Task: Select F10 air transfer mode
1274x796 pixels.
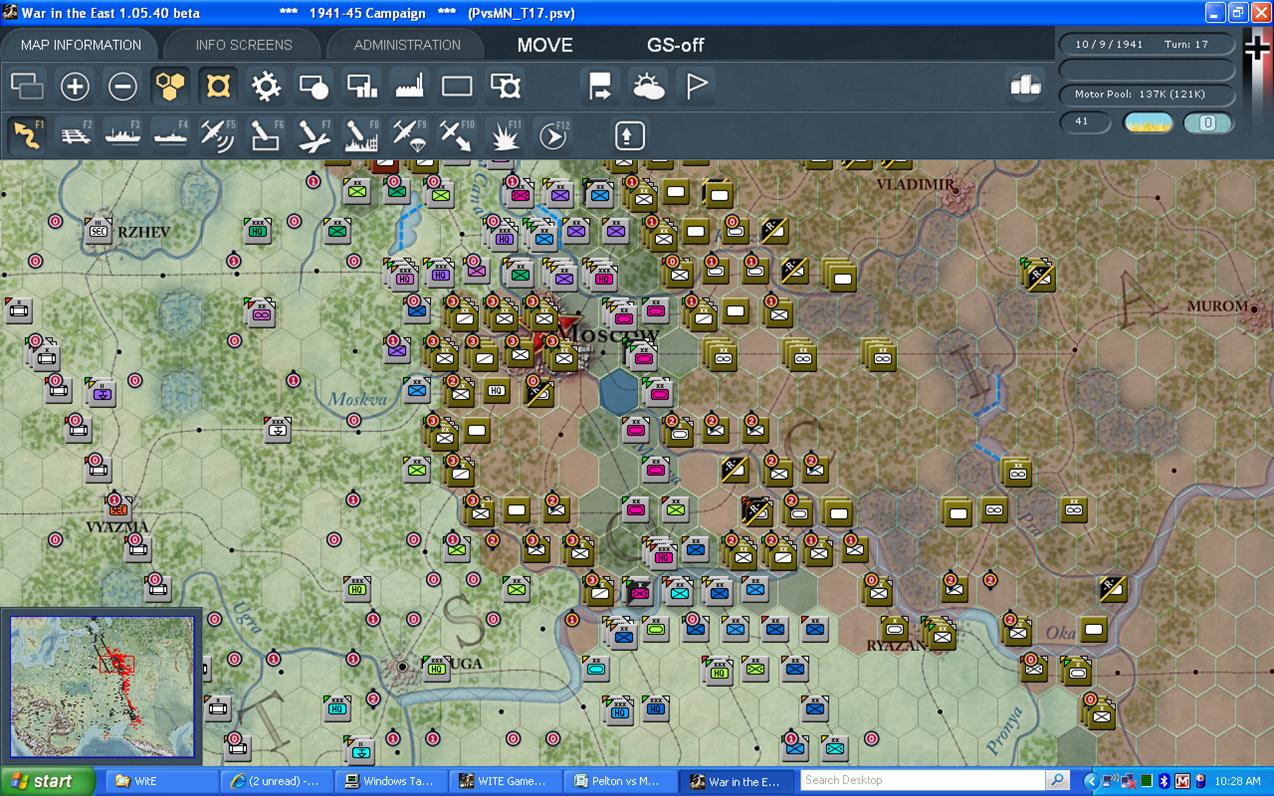Action: (x=457, y=135)
